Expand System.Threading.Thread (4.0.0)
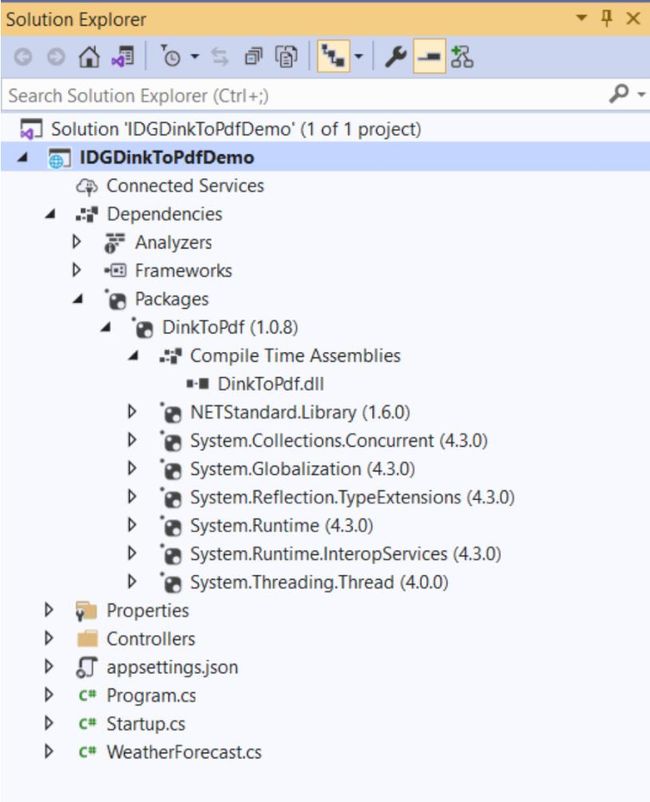650x802 pixels. [x=132, y=582]
